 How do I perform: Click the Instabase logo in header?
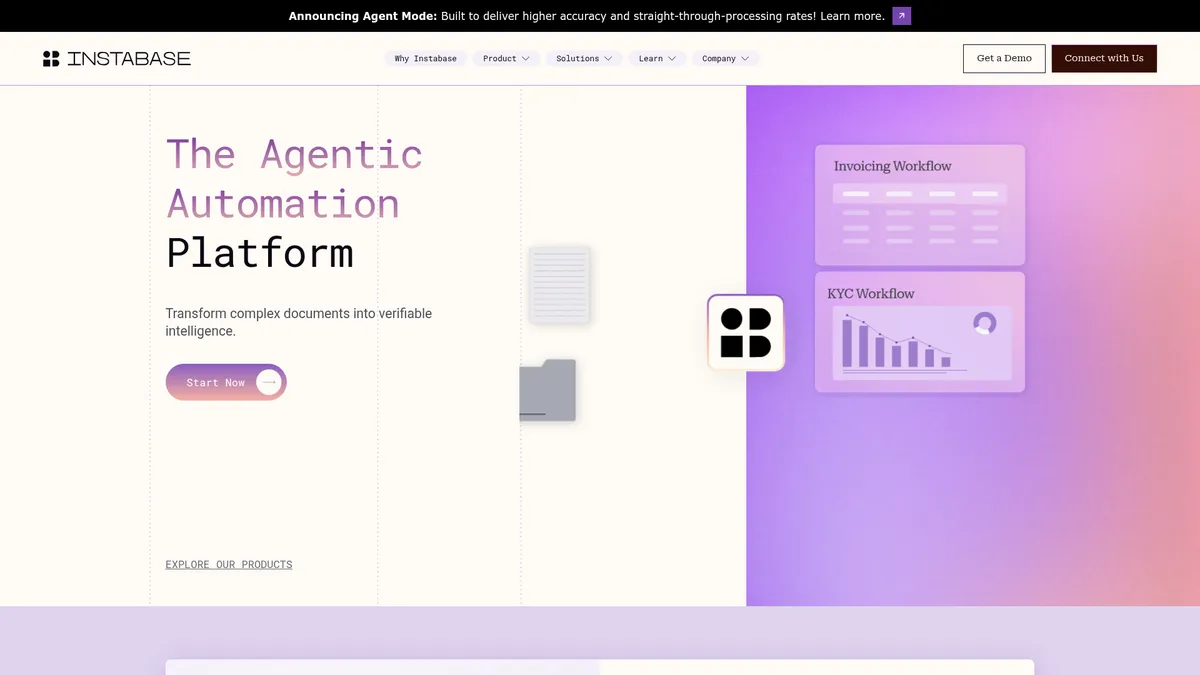[x=116, y=58]
